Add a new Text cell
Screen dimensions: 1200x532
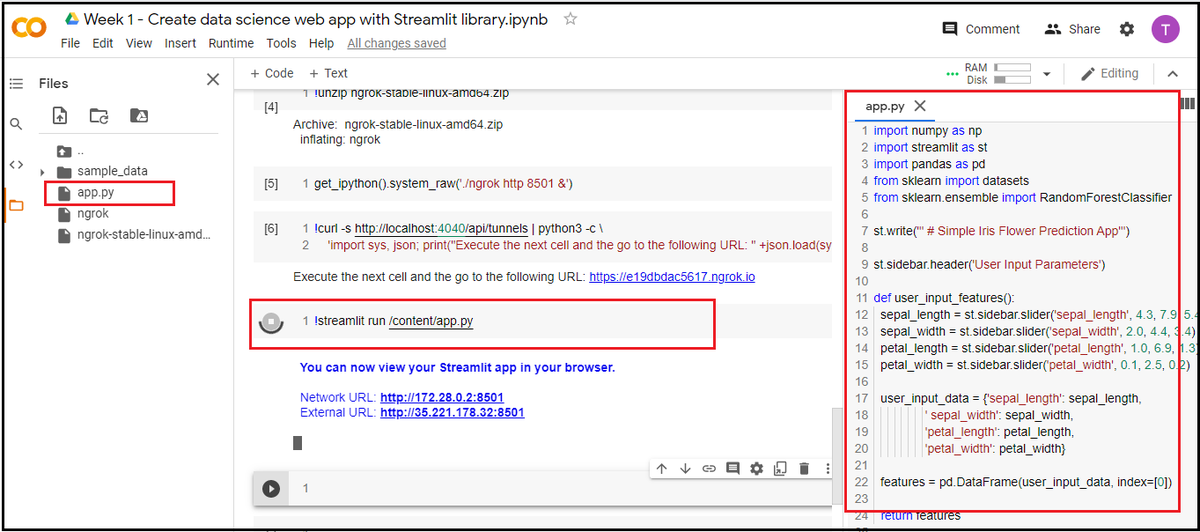click(x=328, y=73)
